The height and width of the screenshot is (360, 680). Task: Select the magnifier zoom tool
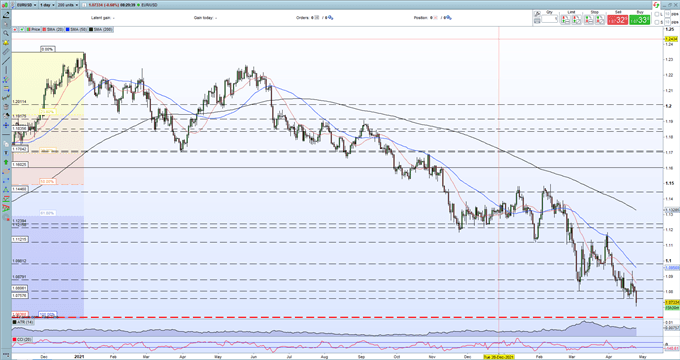pyautogui.click(x=6, y=33)
